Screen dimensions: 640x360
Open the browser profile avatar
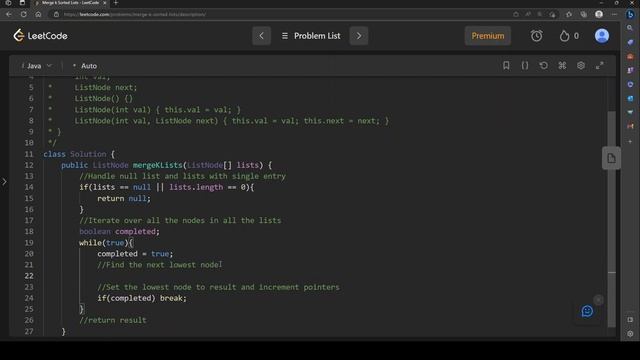click(x=599, y=14)
